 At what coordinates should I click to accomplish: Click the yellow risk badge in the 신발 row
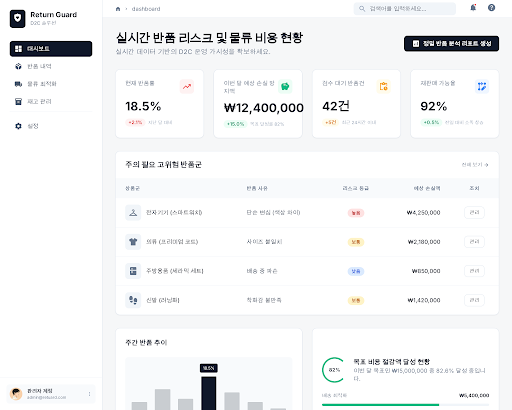click(x=356, y=300)
